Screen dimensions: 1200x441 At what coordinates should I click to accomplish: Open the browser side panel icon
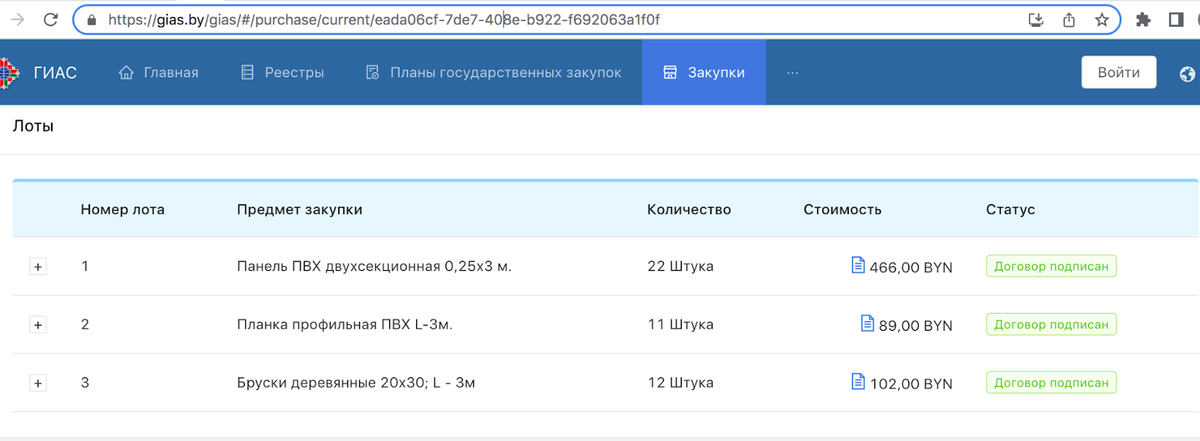pyautogui.click(x=1176, y=19)
